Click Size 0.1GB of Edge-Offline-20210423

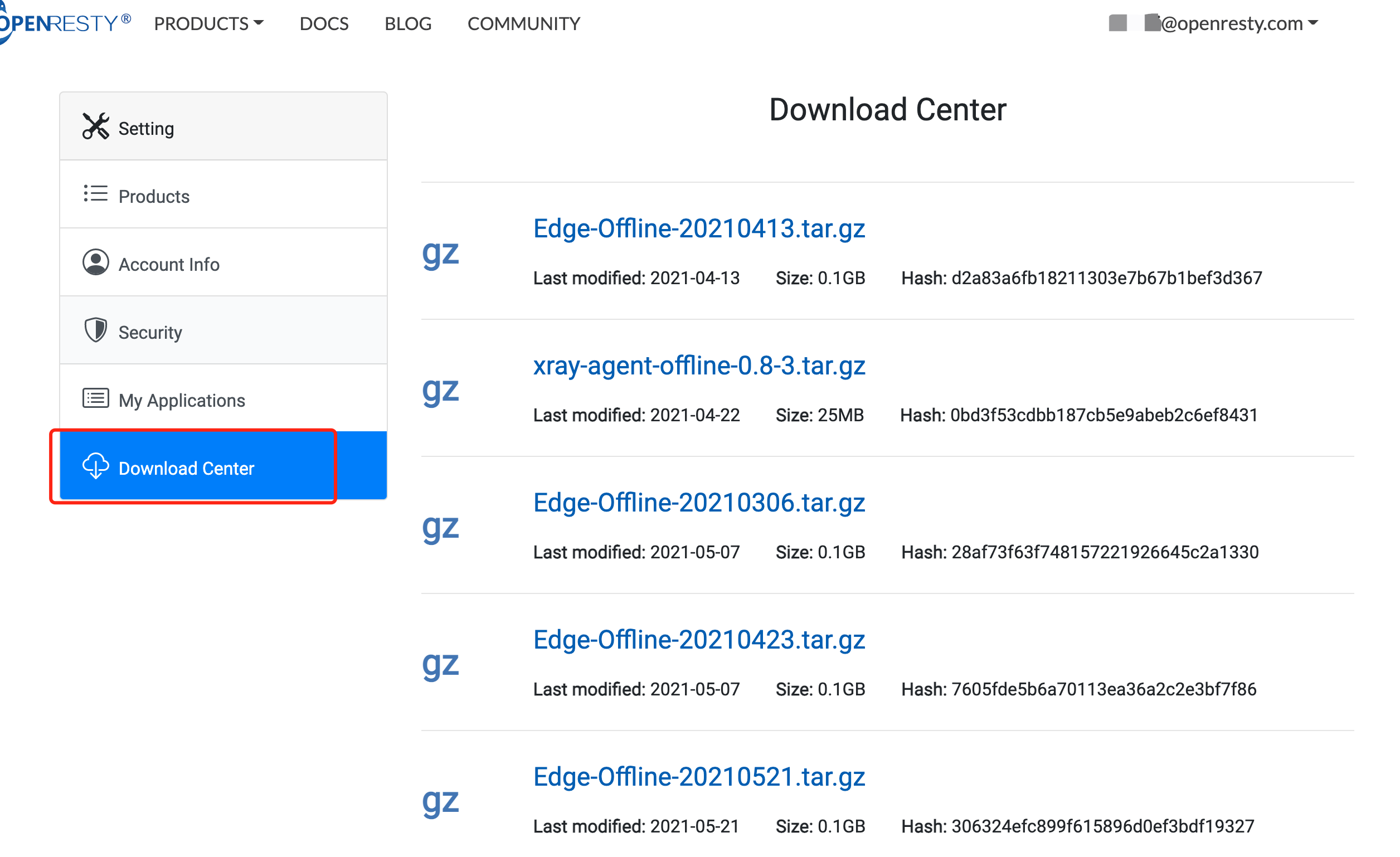point(820,689)
